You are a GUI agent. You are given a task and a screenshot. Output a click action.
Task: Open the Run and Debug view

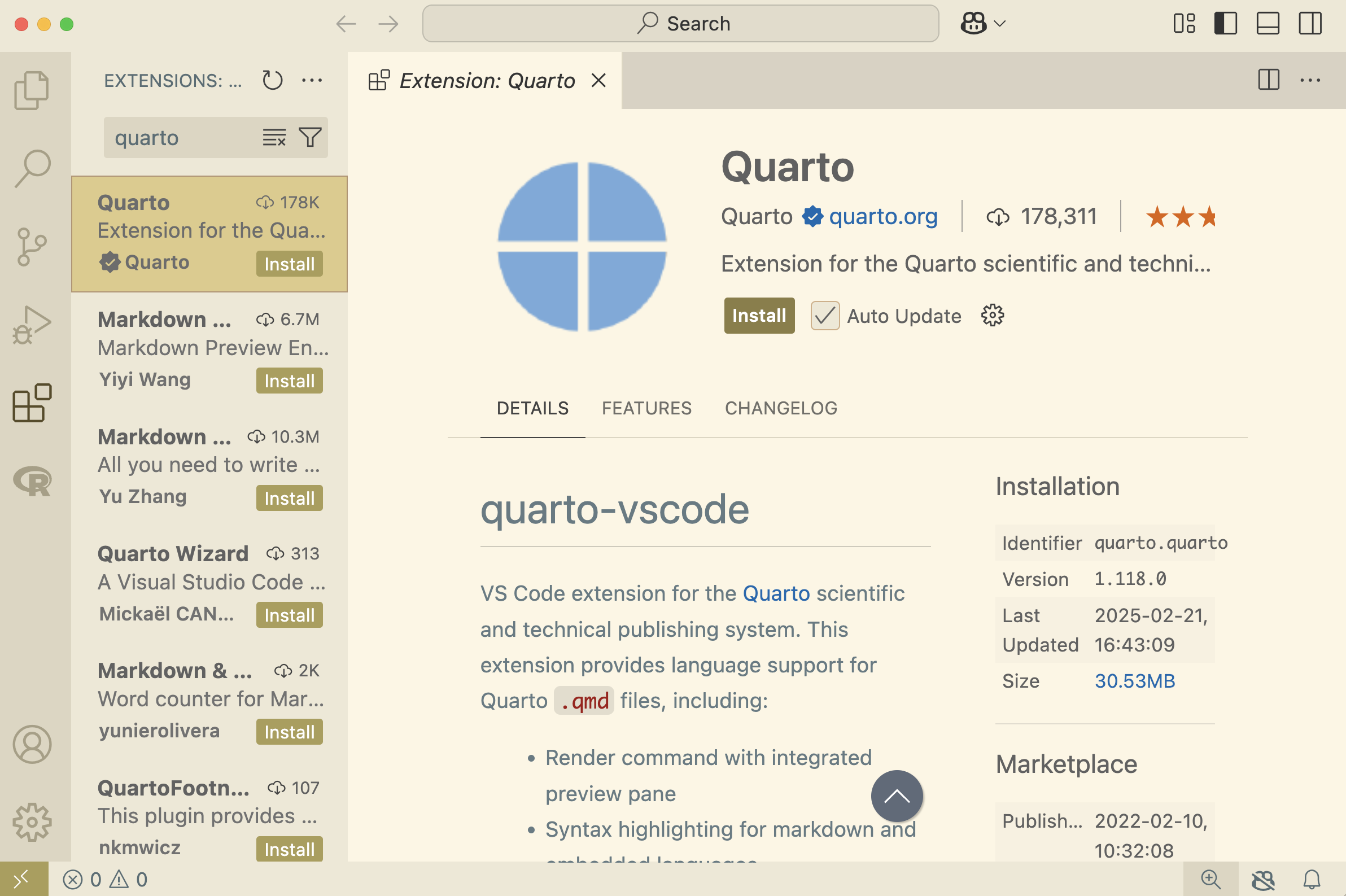coord(32,325)
